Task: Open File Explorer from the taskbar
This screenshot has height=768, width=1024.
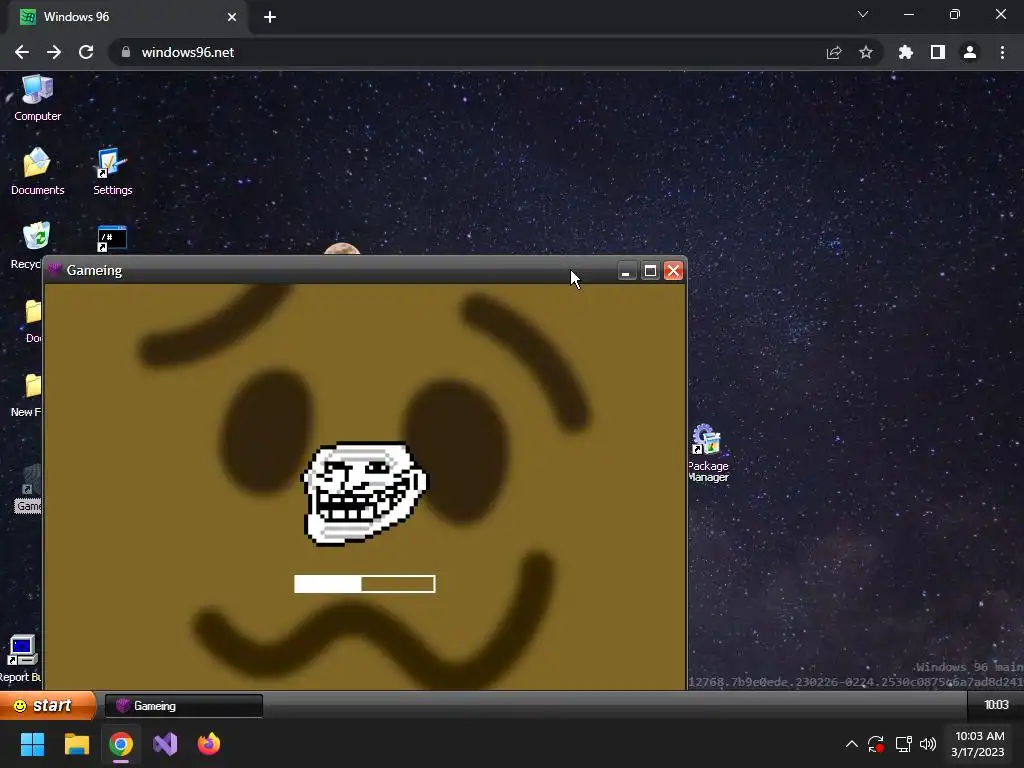Action: [76, 744]
